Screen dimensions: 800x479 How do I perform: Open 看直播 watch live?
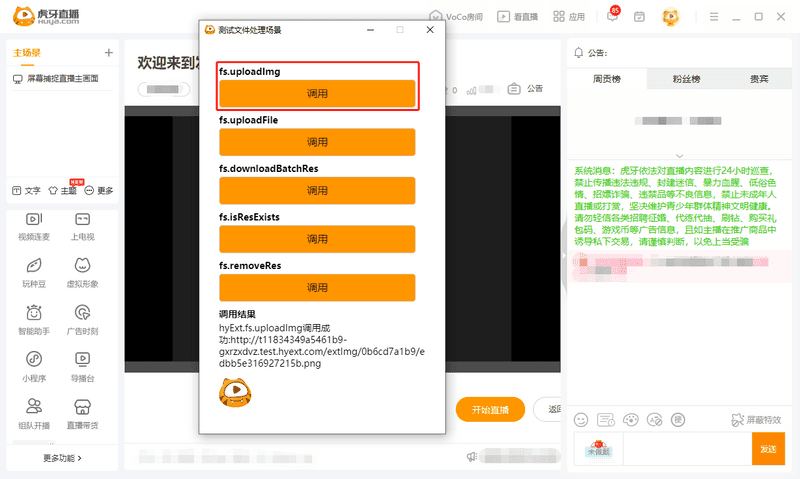click(517, 16)
